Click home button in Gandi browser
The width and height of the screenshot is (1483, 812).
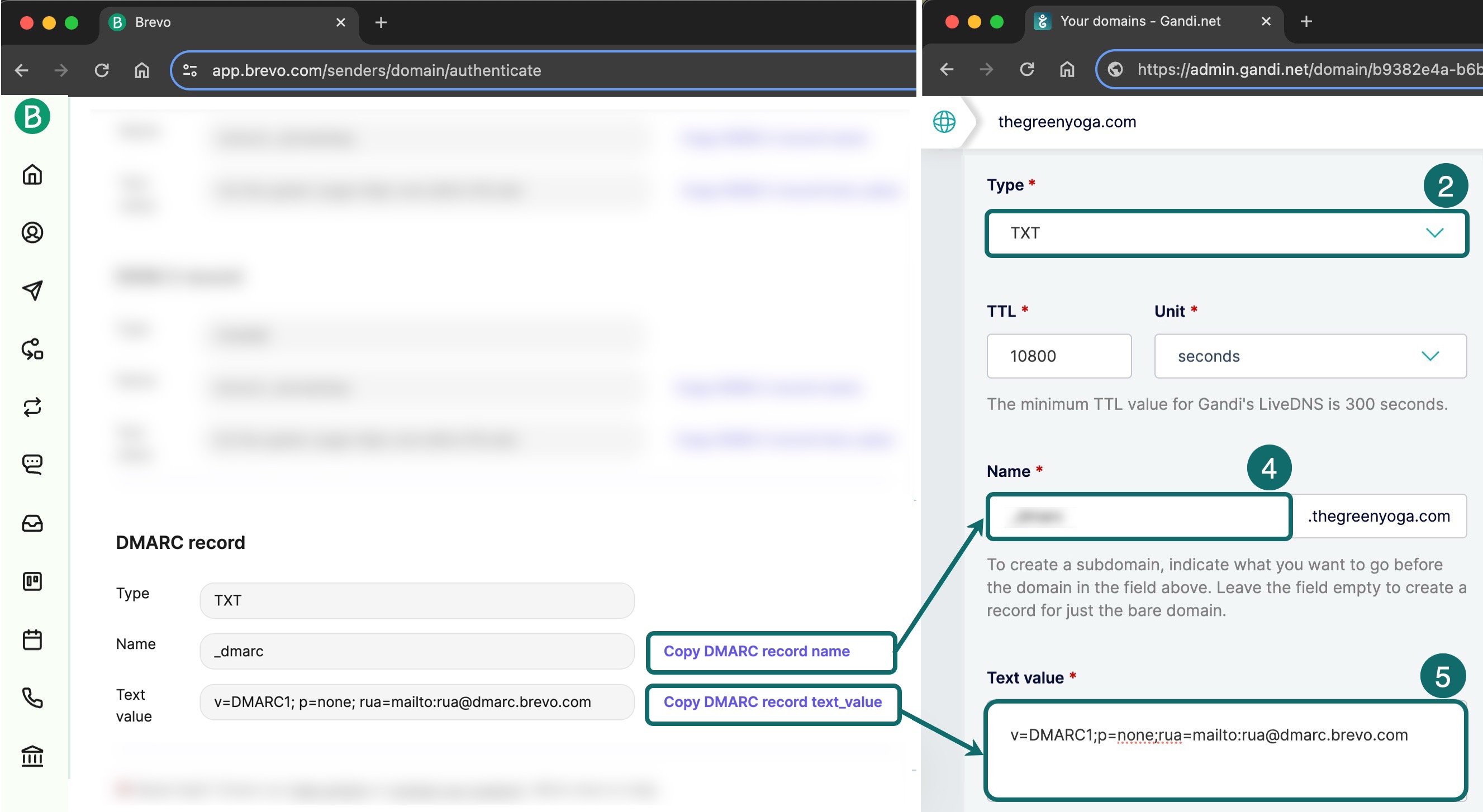point(1067,70)
